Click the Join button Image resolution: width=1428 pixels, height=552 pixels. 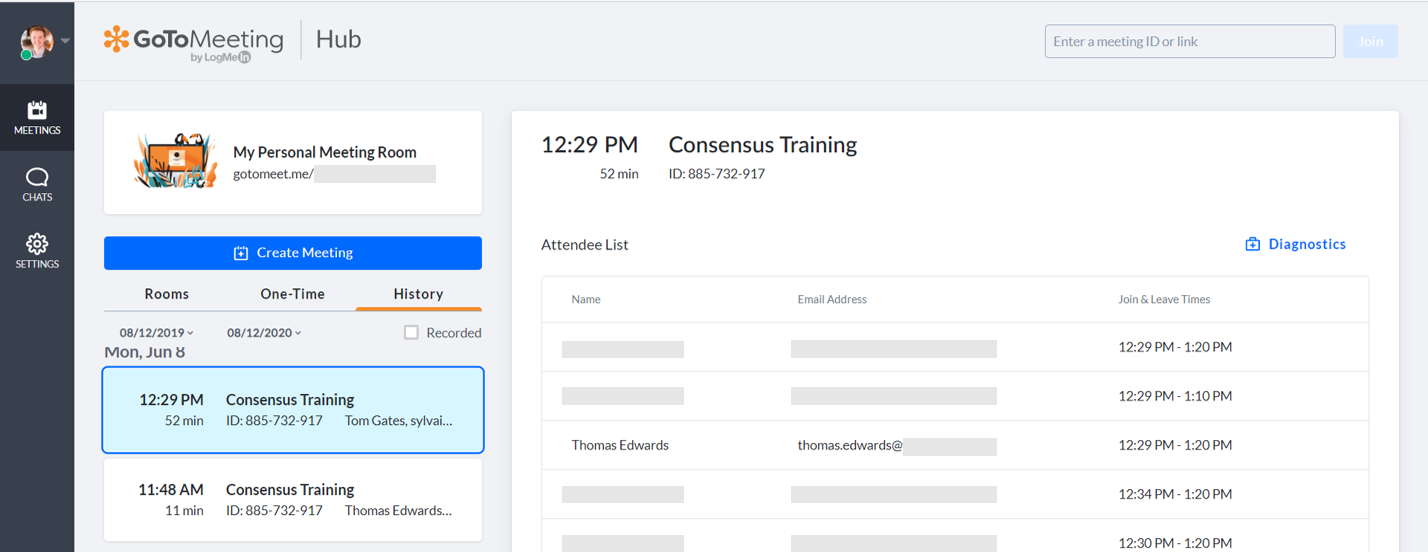click(x=1370, y=41)
